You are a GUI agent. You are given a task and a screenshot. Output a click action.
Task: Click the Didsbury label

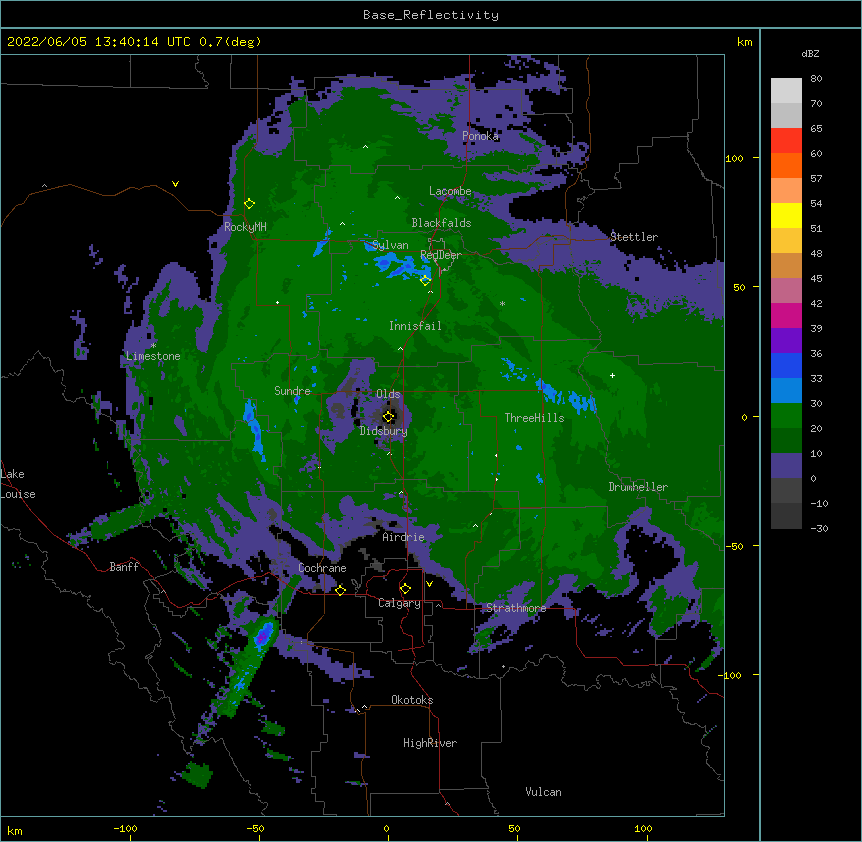point(384,431)
